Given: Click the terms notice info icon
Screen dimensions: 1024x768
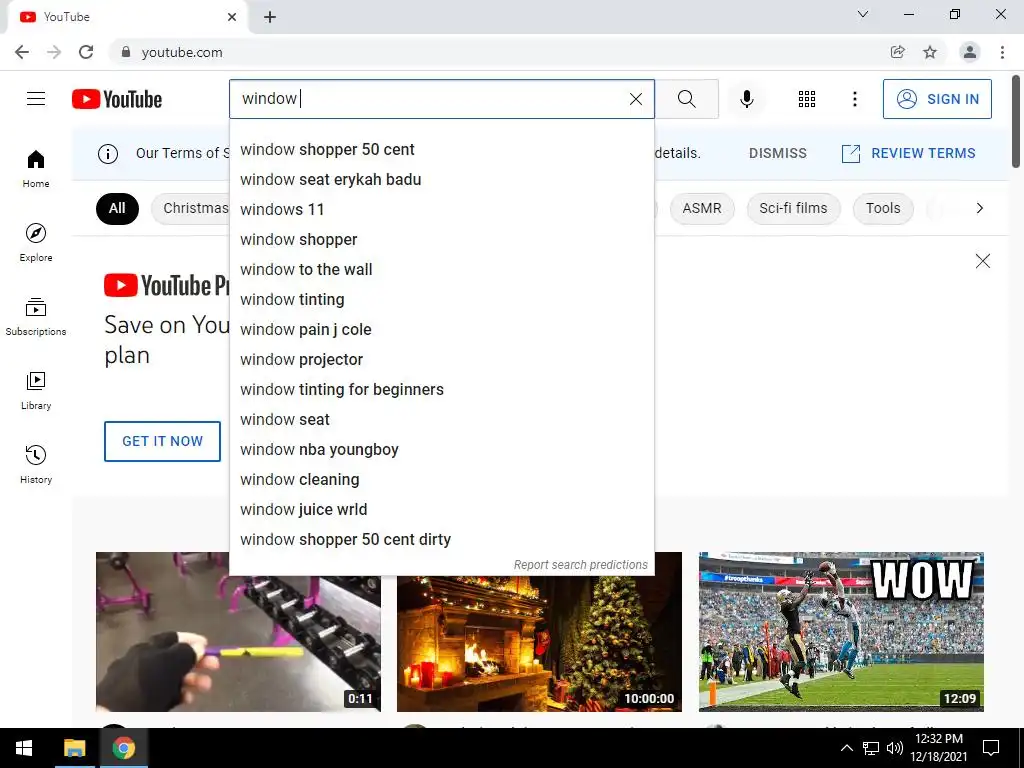Looking at the screenshot, I should coord(108,153).
